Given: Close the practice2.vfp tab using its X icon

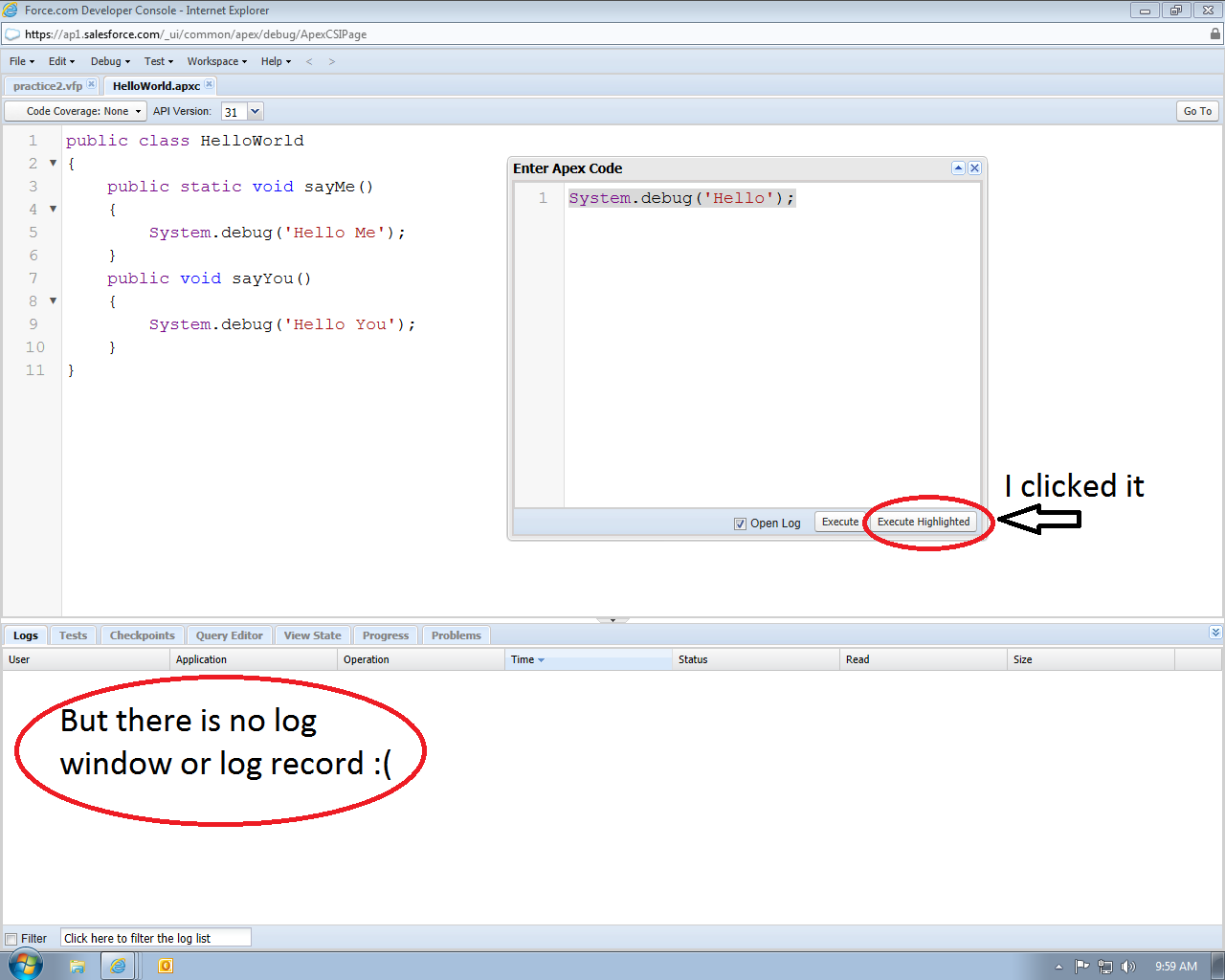Looking at the screenshot, I should [91, 84].
